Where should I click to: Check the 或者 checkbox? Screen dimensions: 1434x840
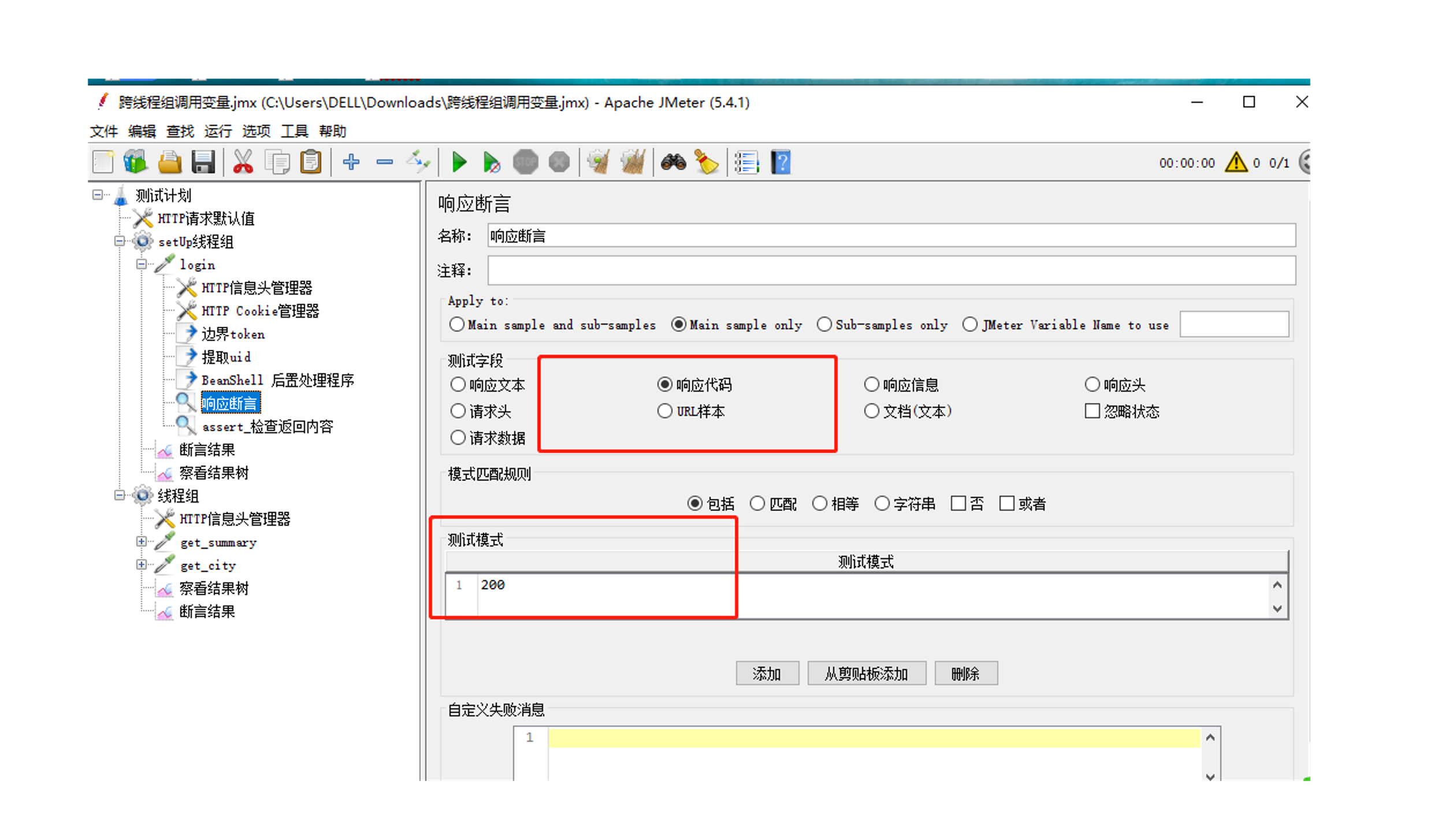tap(1007, 504)
